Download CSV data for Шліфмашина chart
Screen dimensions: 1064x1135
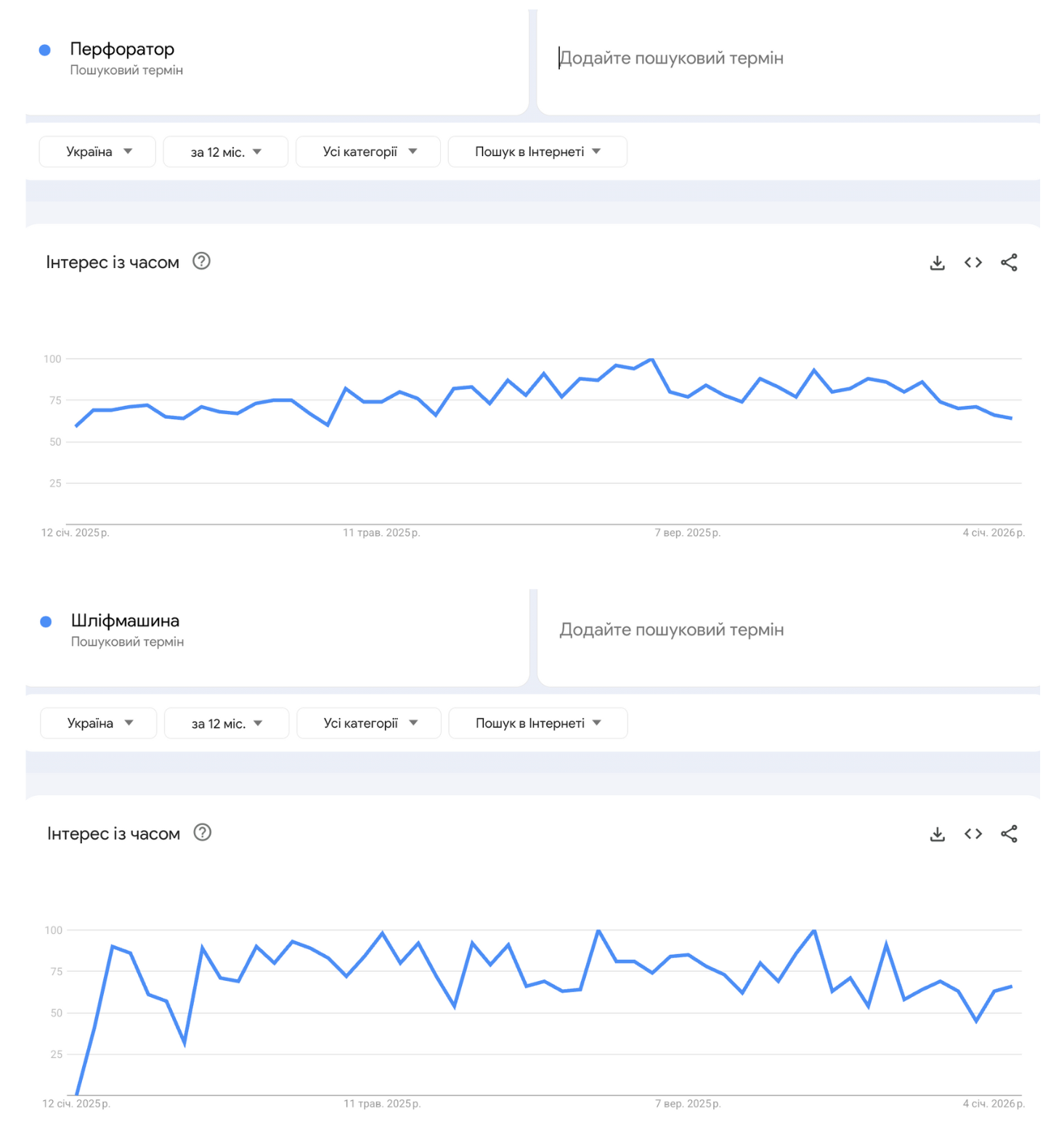(x=937, y=834)
